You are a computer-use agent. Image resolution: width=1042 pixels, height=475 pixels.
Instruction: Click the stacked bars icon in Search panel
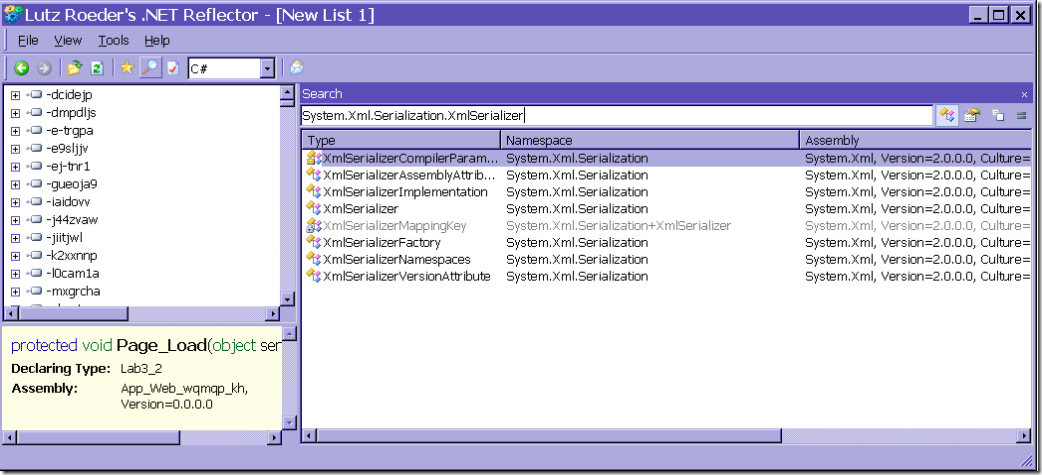click(1022, 116)
